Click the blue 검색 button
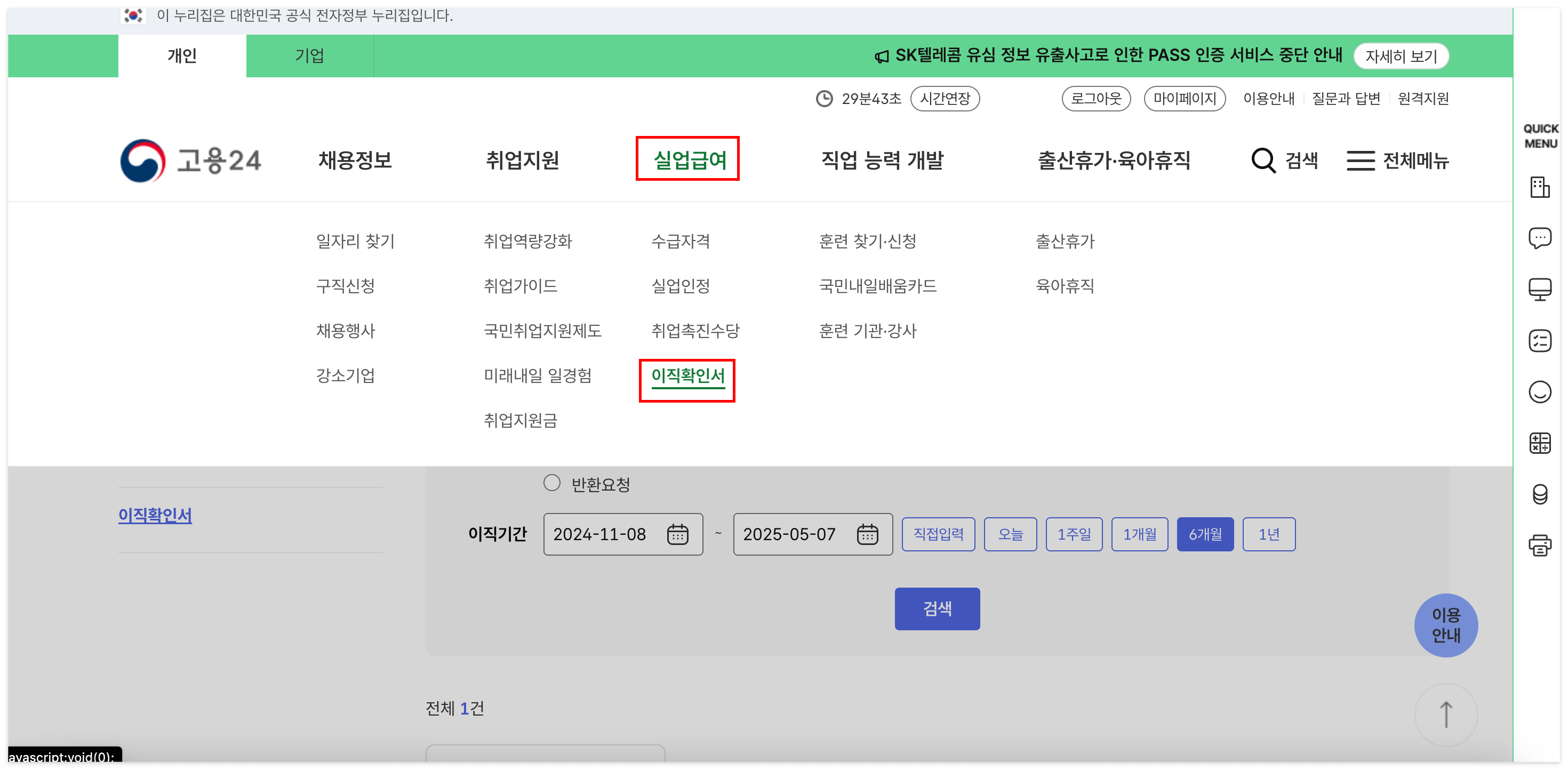The width and height of the screenshot is (1568, 770). point(937,609)
